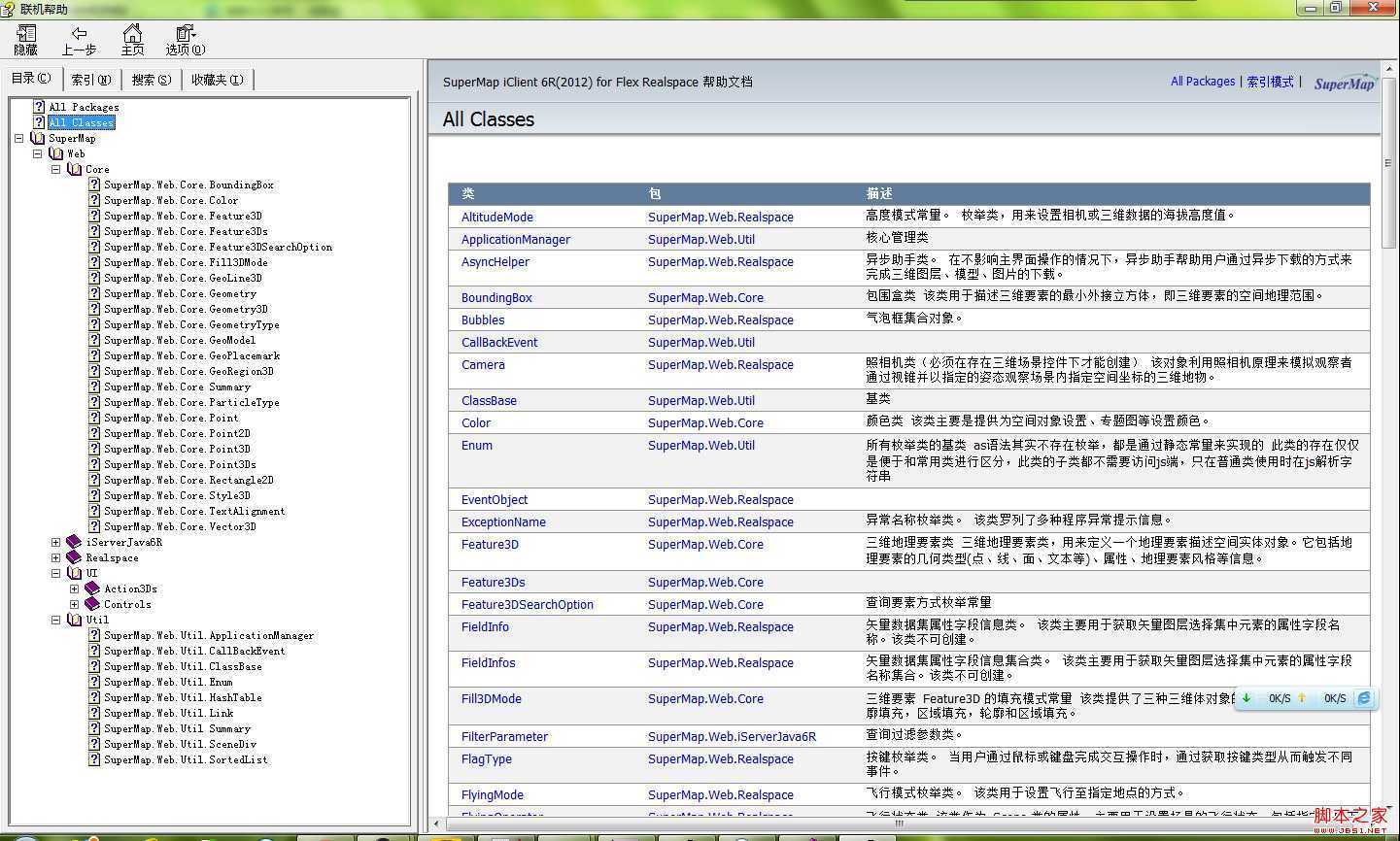Viewport: 1400px width, 841px height.
Task: Open the ApplicationManager class link
Action: 516,239
